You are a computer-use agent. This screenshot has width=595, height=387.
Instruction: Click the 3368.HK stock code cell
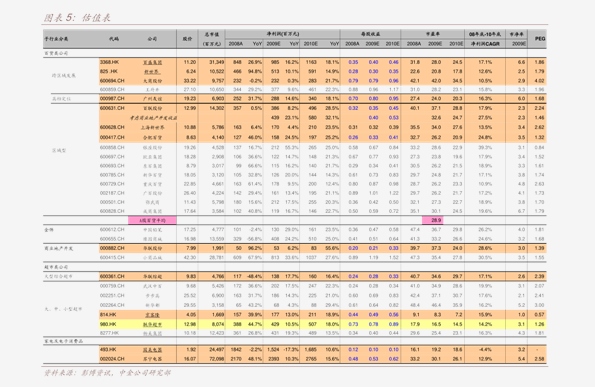[x=109, y=62]
